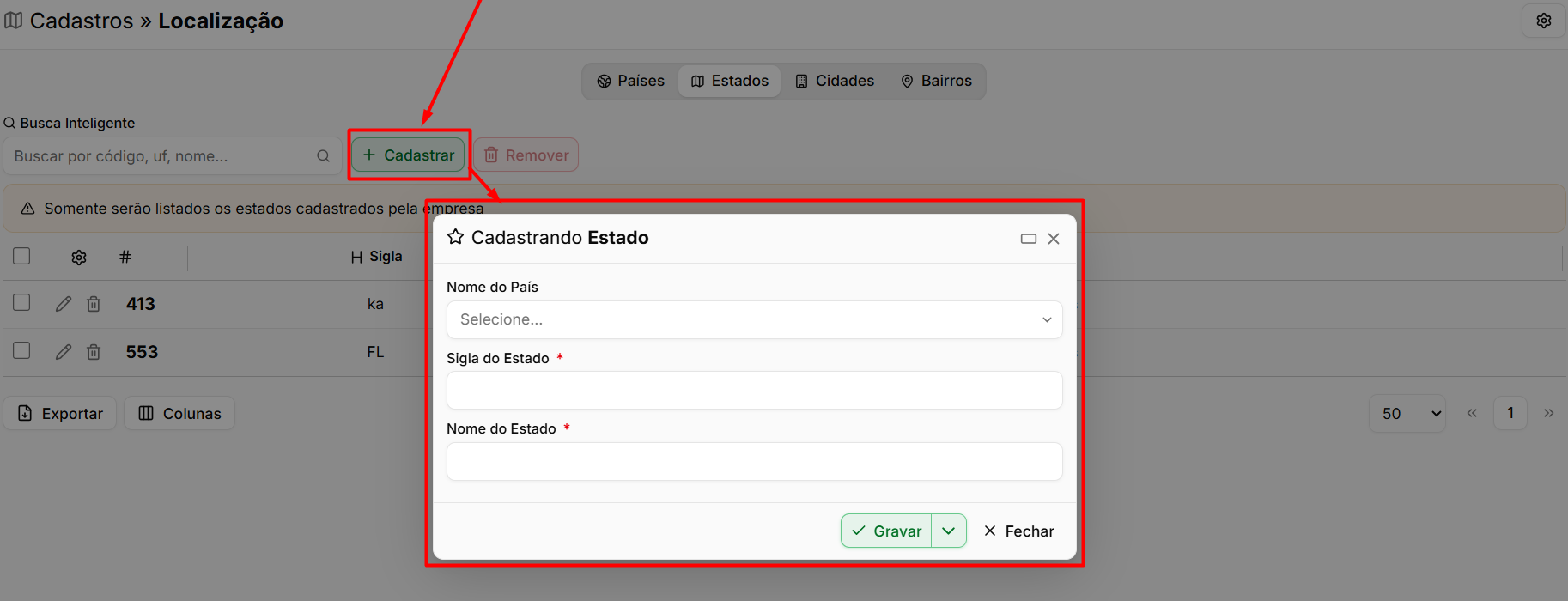Viewport: 1568px width, 601px height.
Task: Click the search magnifier in Busca field
Action: coord(323,156)
